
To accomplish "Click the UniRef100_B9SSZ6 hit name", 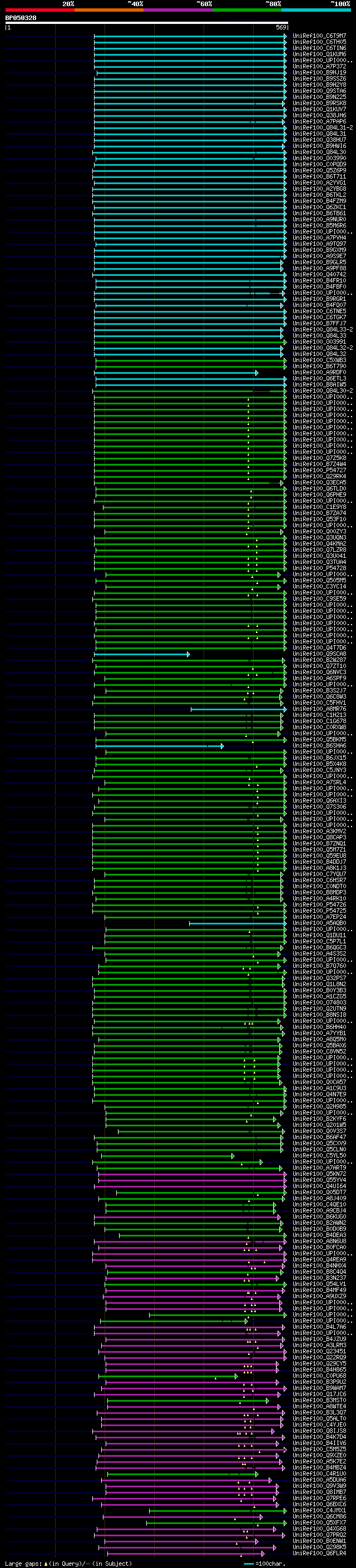I will tap(319, 78).
